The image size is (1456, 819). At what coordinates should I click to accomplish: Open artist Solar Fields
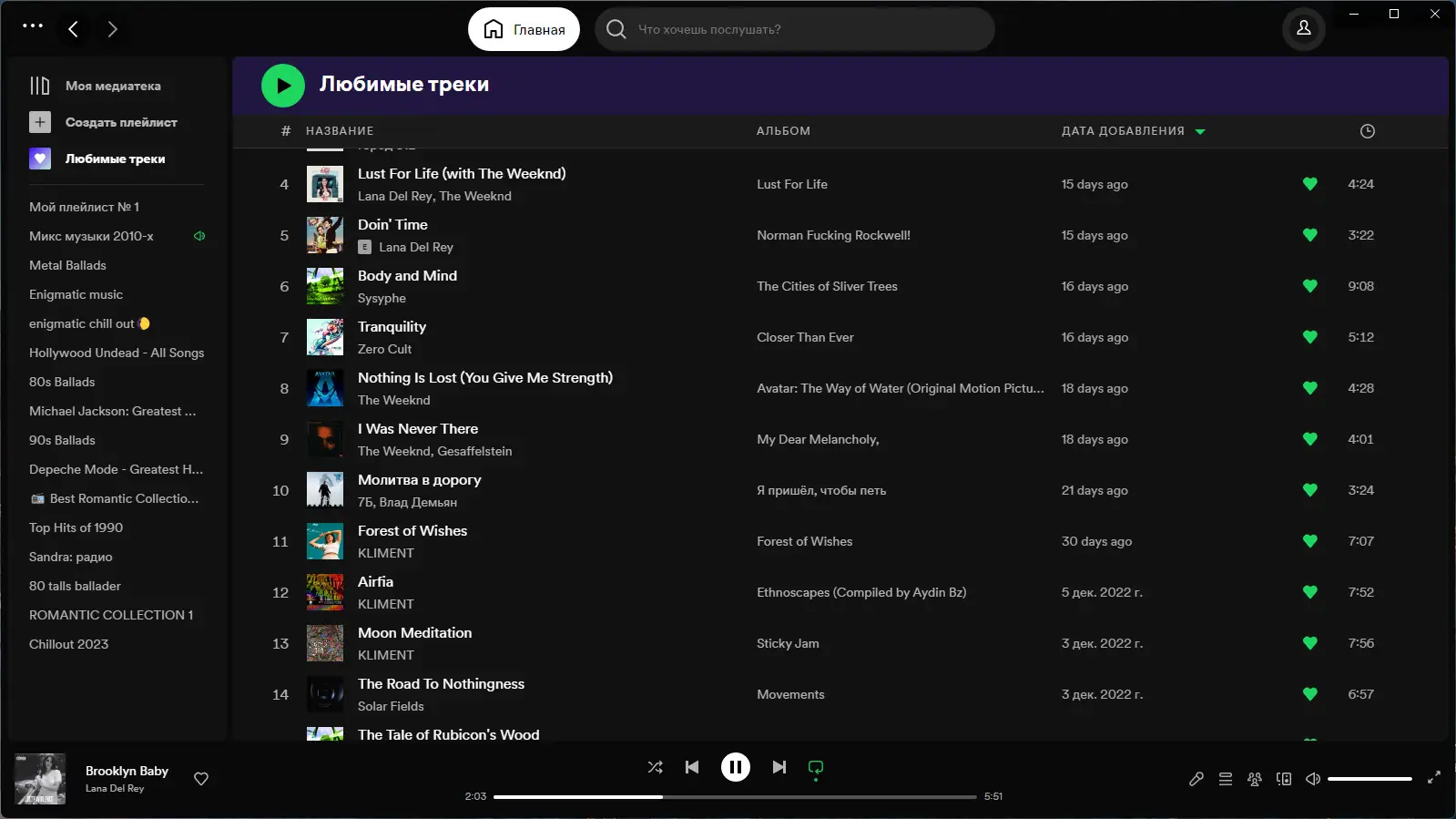click(x=391, y=706)
